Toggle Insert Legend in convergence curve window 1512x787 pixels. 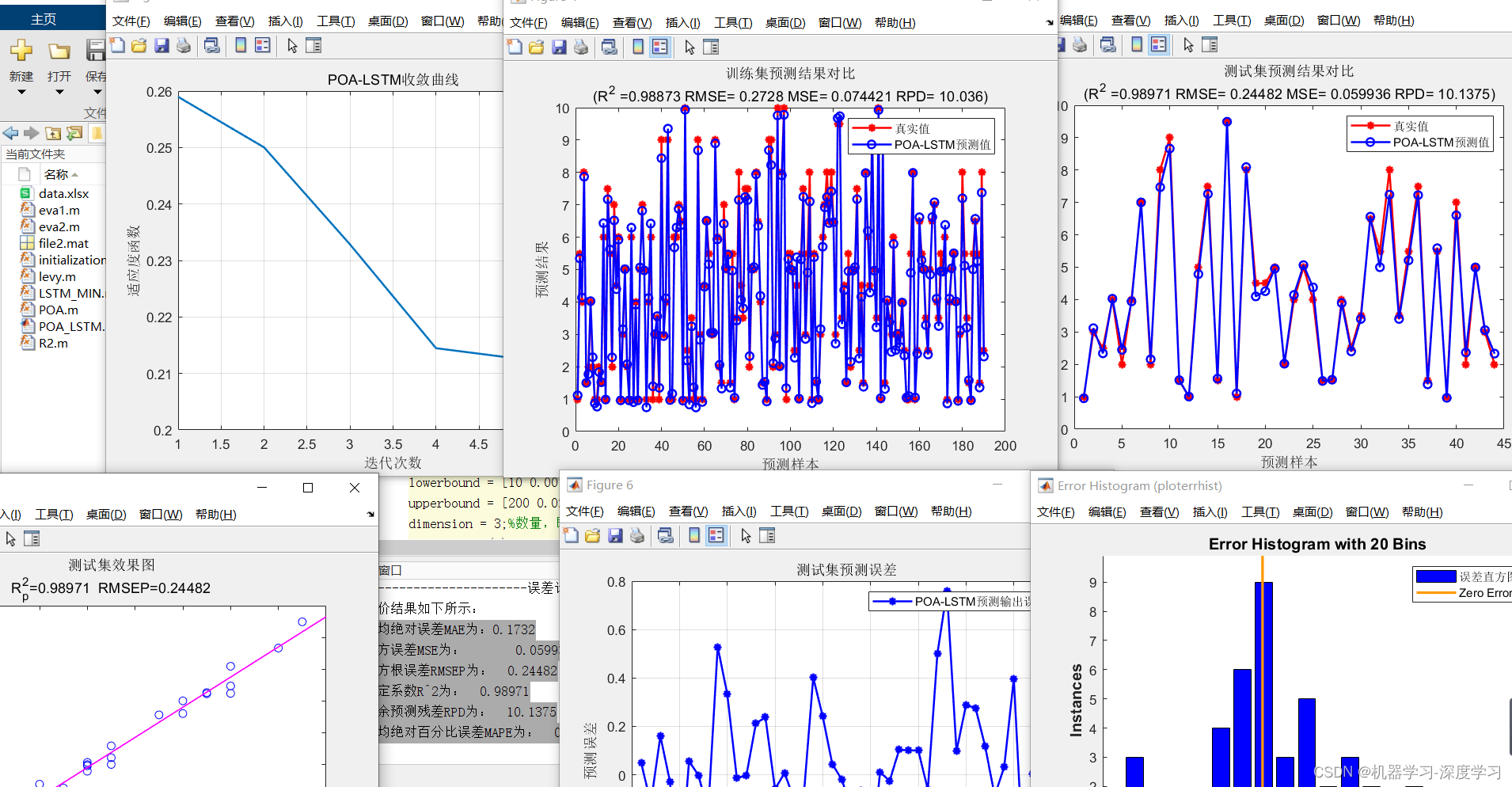tap(263, 45)
